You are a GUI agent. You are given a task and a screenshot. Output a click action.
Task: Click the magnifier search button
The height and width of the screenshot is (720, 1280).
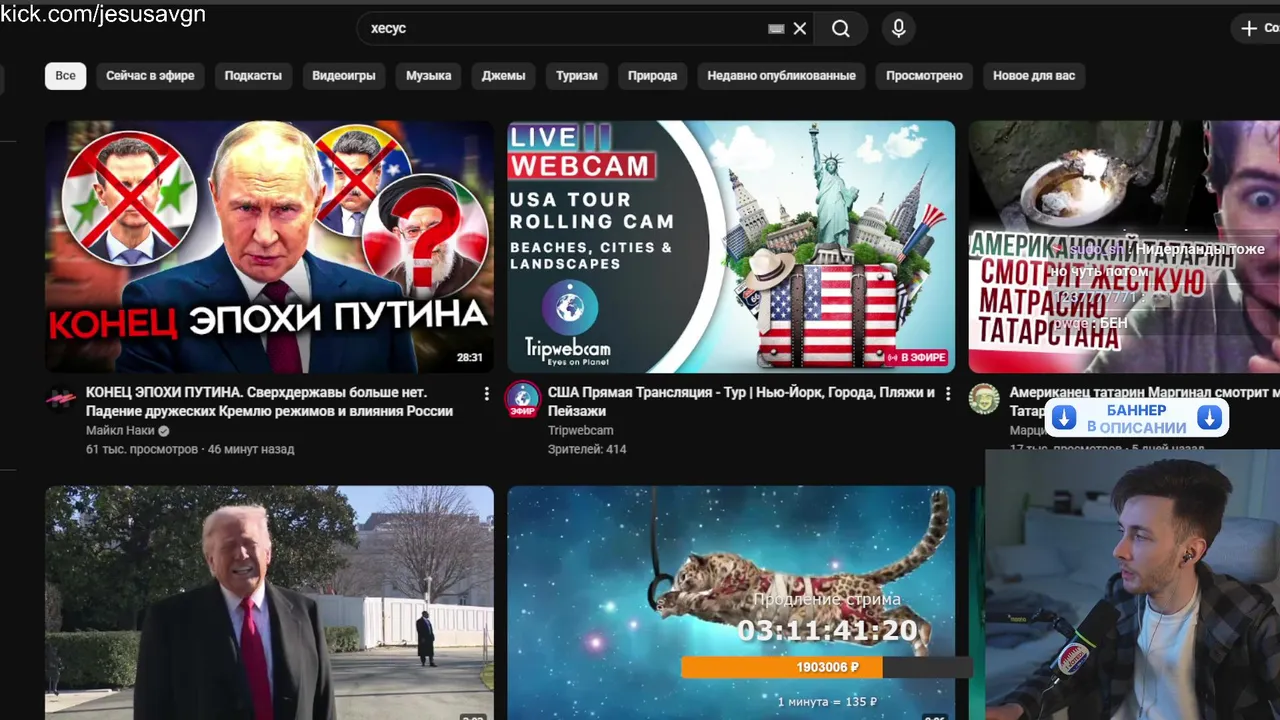(x=841, y=29)
